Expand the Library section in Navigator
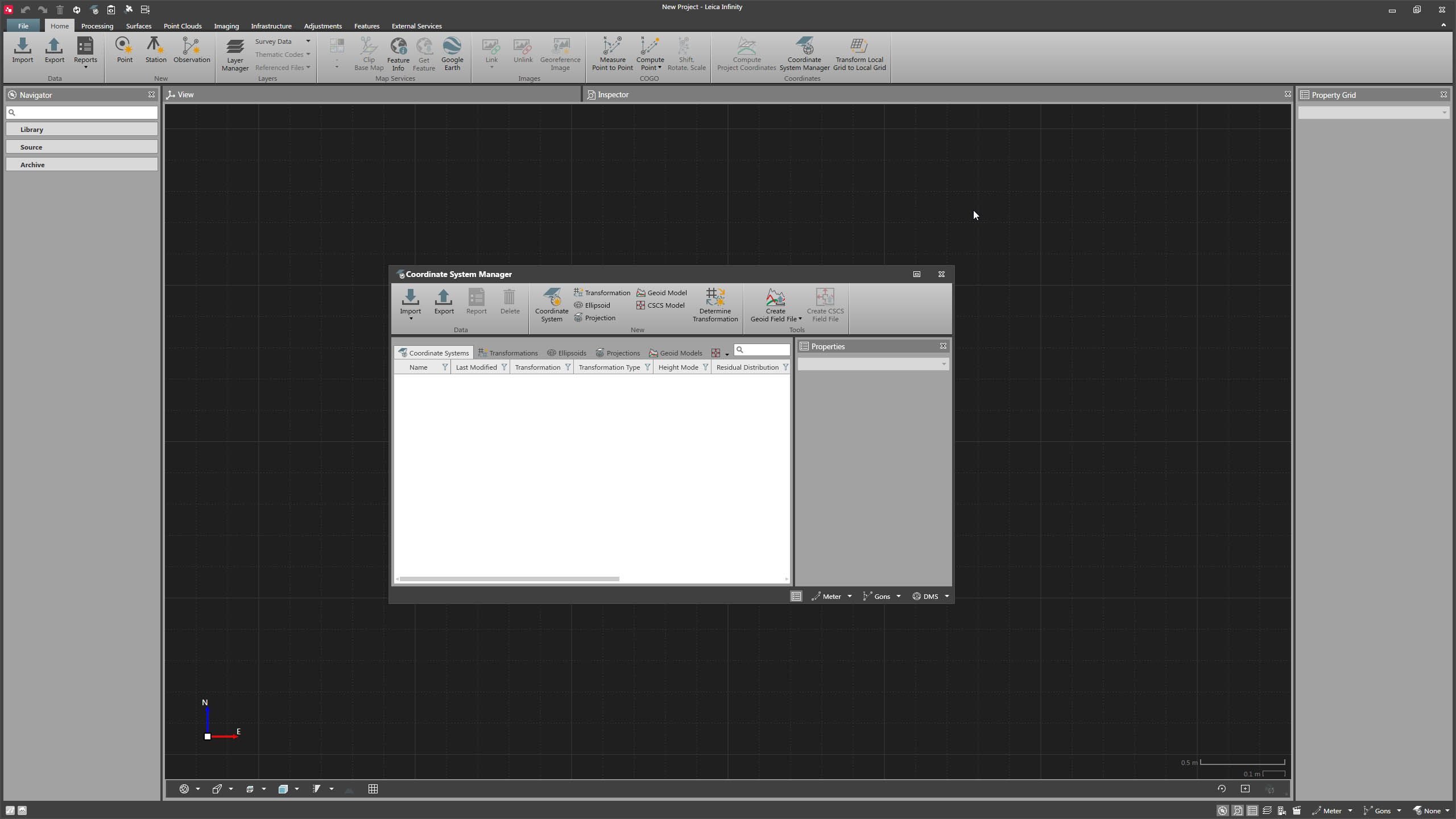 tap(82, 130)
